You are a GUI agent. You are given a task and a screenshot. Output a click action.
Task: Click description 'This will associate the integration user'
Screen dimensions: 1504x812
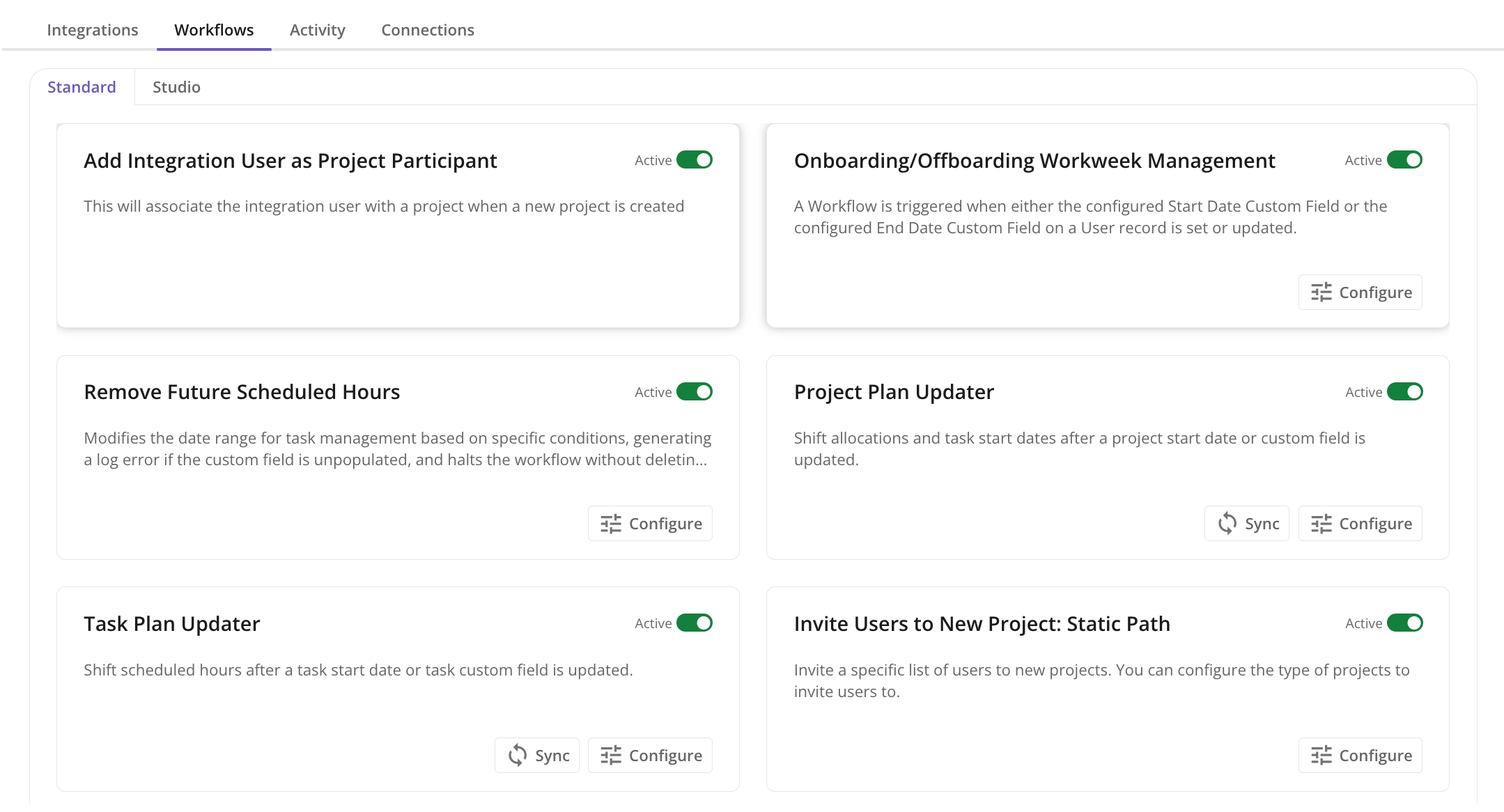pyautogui.click(x=384, y=206)
